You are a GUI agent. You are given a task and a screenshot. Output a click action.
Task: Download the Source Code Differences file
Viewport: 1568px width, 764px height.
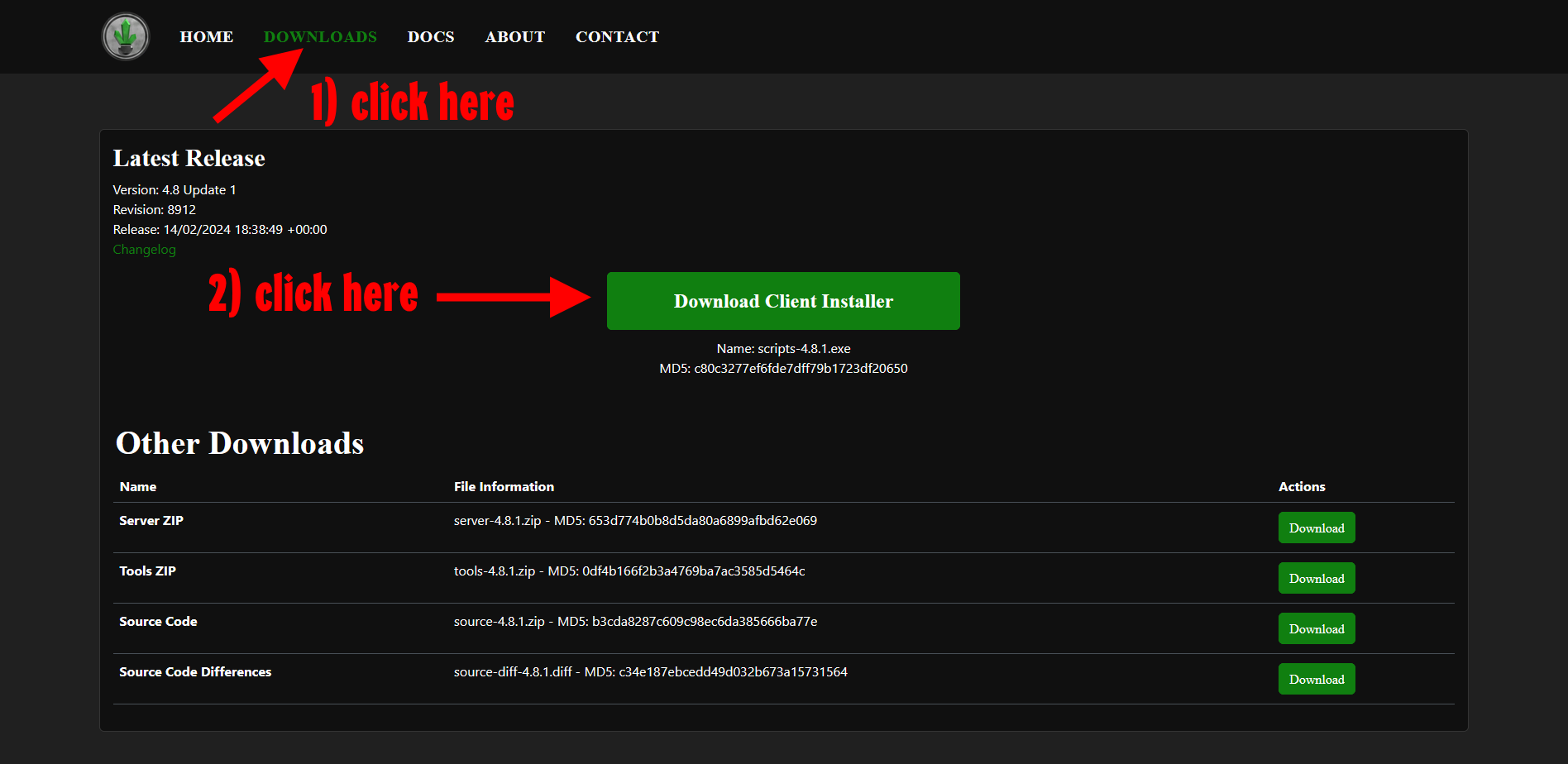1317,679
